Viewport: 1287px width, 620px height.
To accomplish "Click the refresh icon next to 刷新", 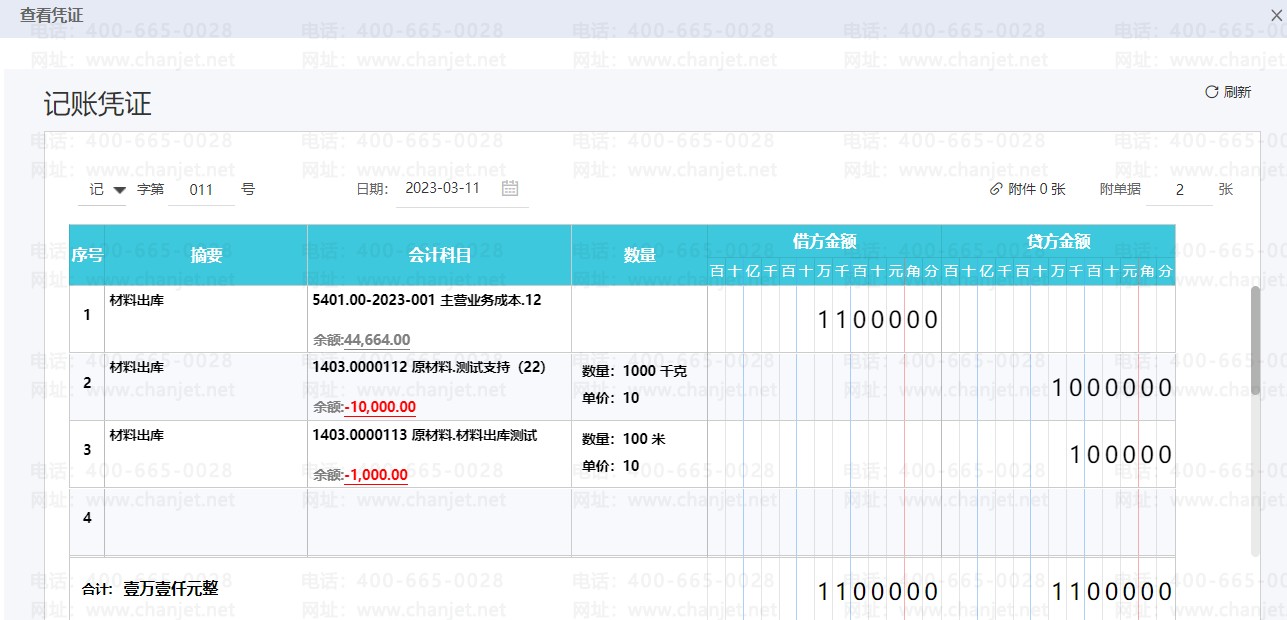I will (x=1211, y=92).
